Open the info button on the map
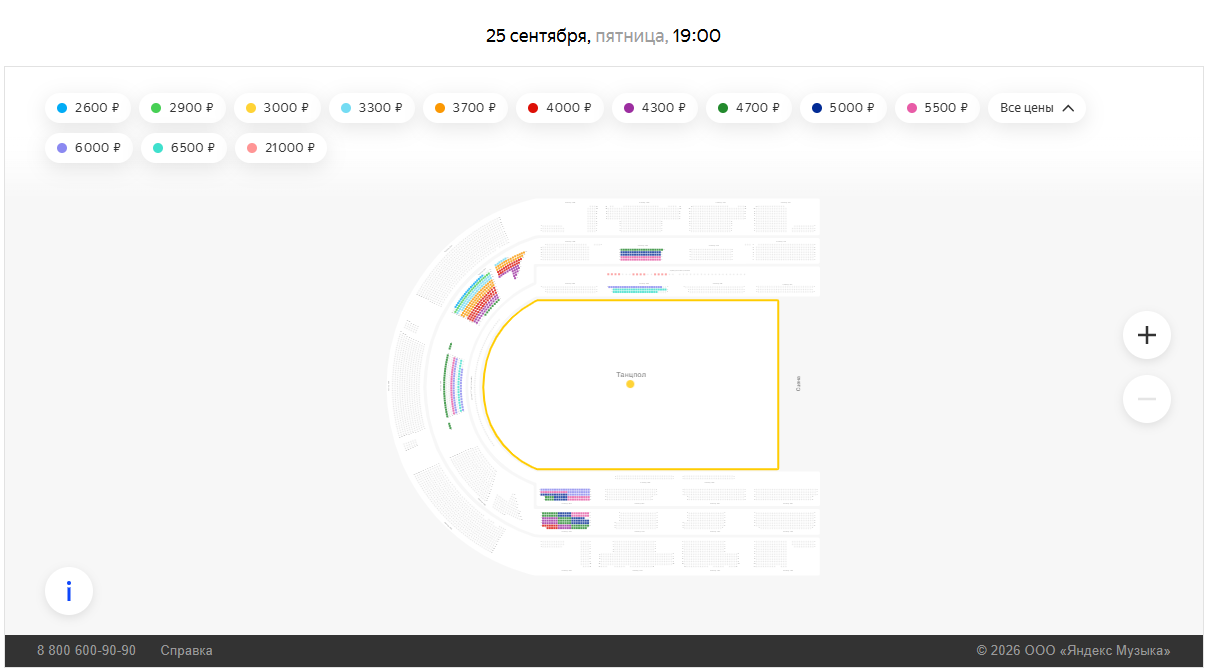Viewport: 1207px width, 670px height. 69,592
